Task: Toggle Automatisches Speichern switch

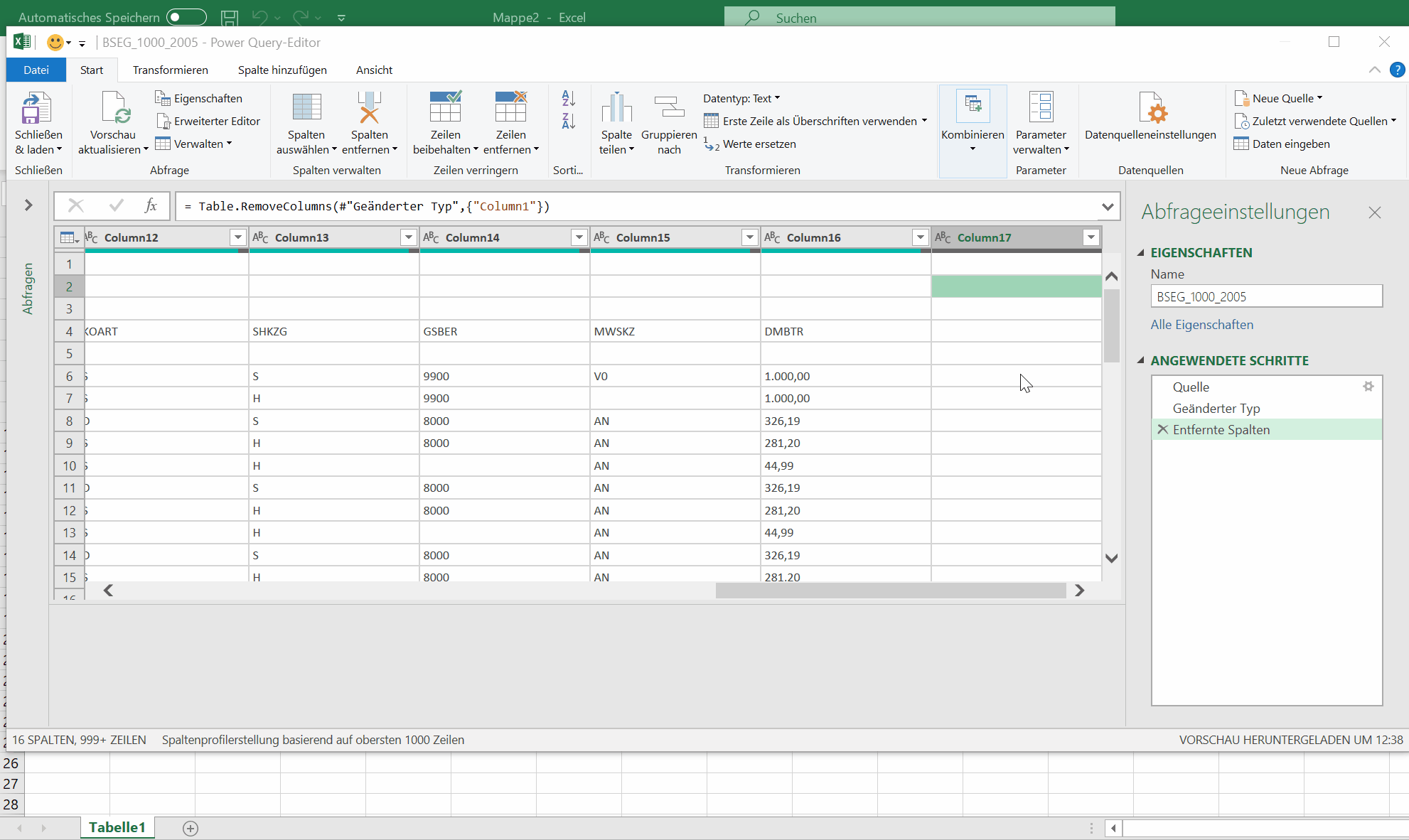Action: click(x=186, y=17)
